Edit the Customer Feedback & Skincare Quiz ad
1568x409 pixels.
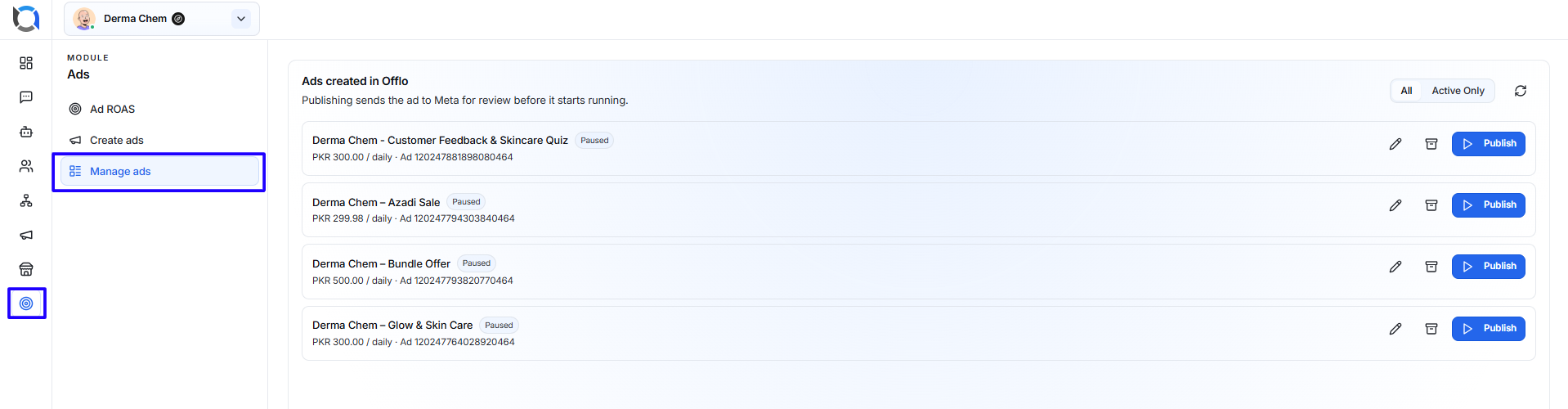coord(1396,144)
